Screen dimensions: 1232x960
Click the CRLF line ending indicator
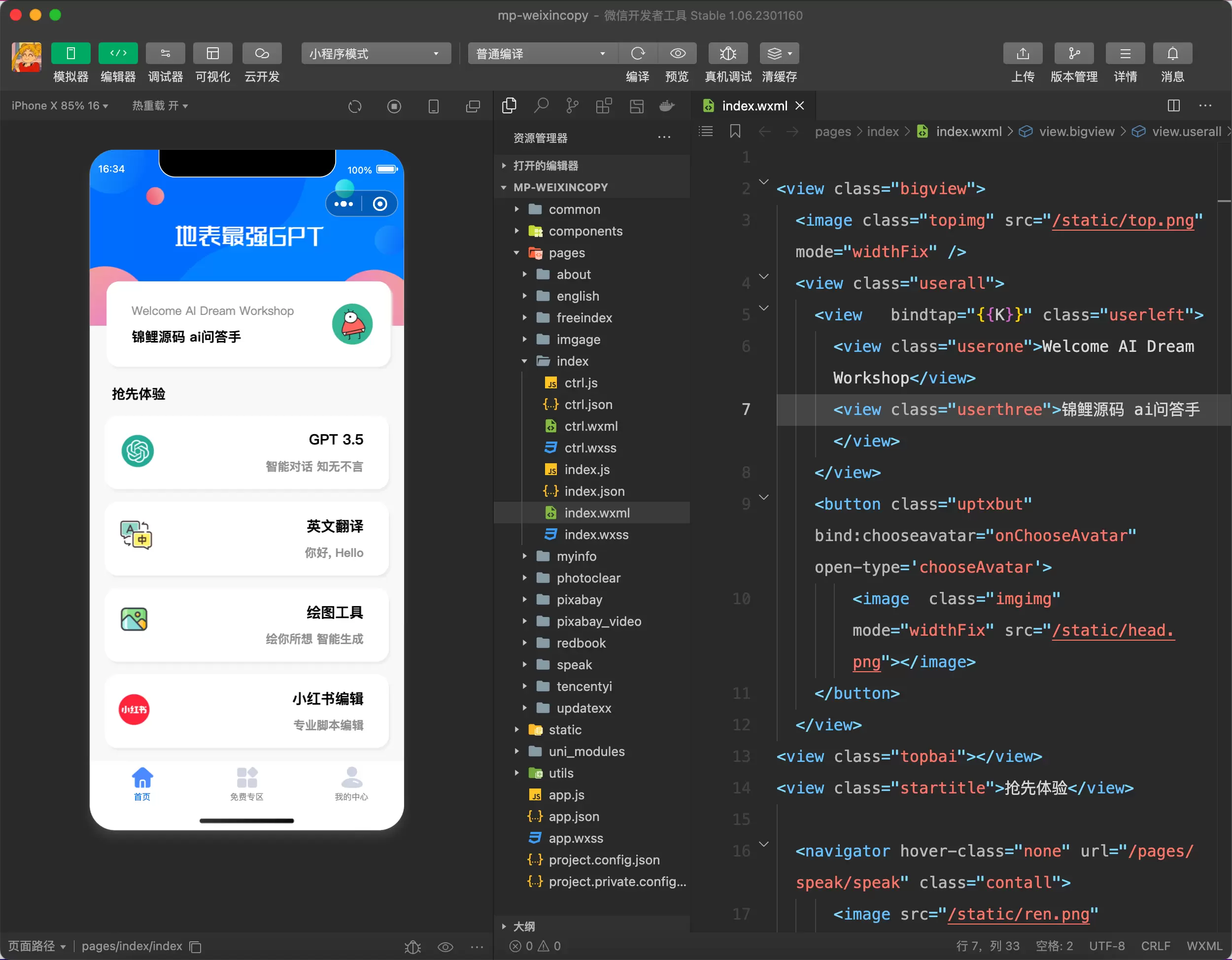1155,947
